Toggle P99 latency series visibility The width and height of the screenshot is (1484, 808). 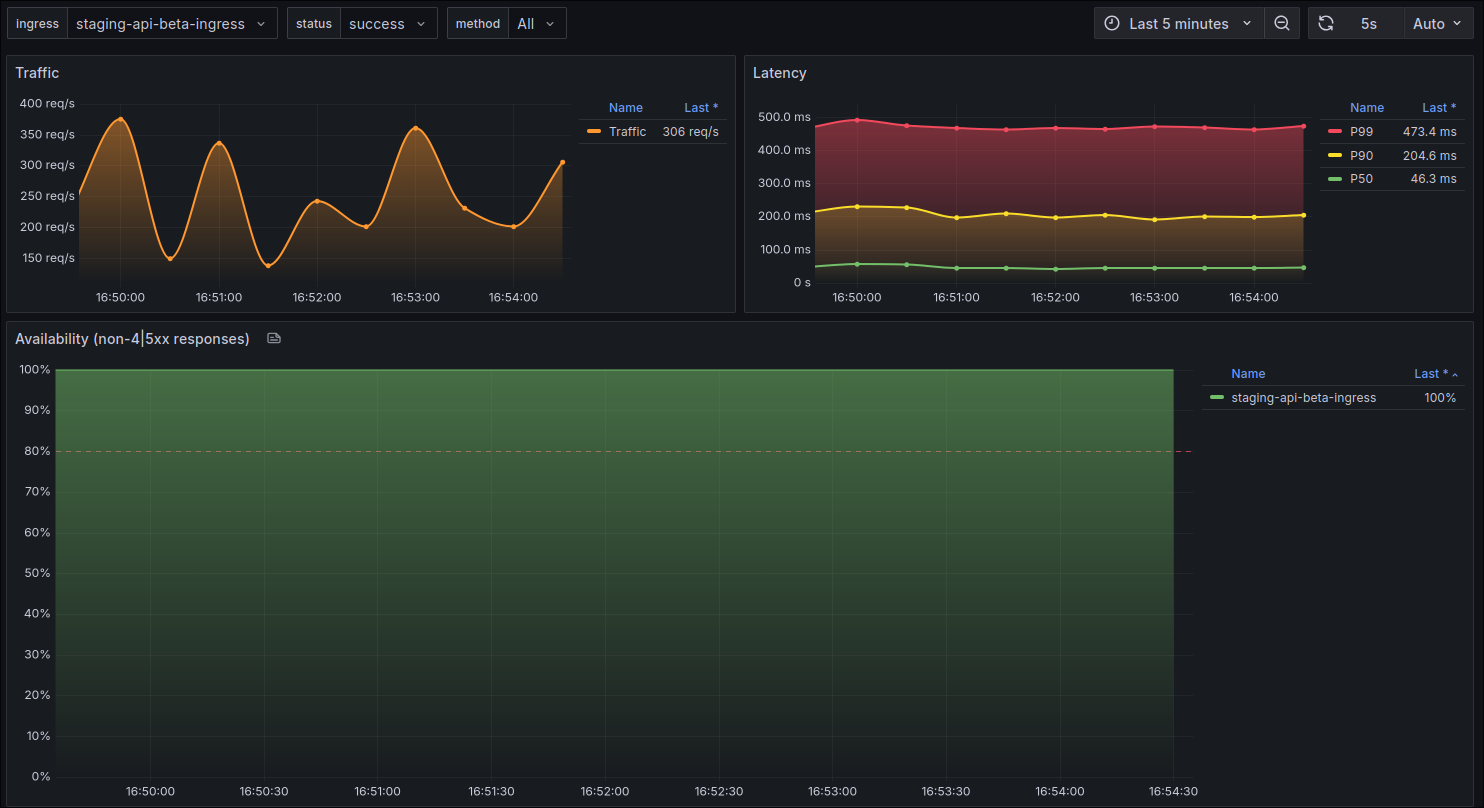(1361, 132)
